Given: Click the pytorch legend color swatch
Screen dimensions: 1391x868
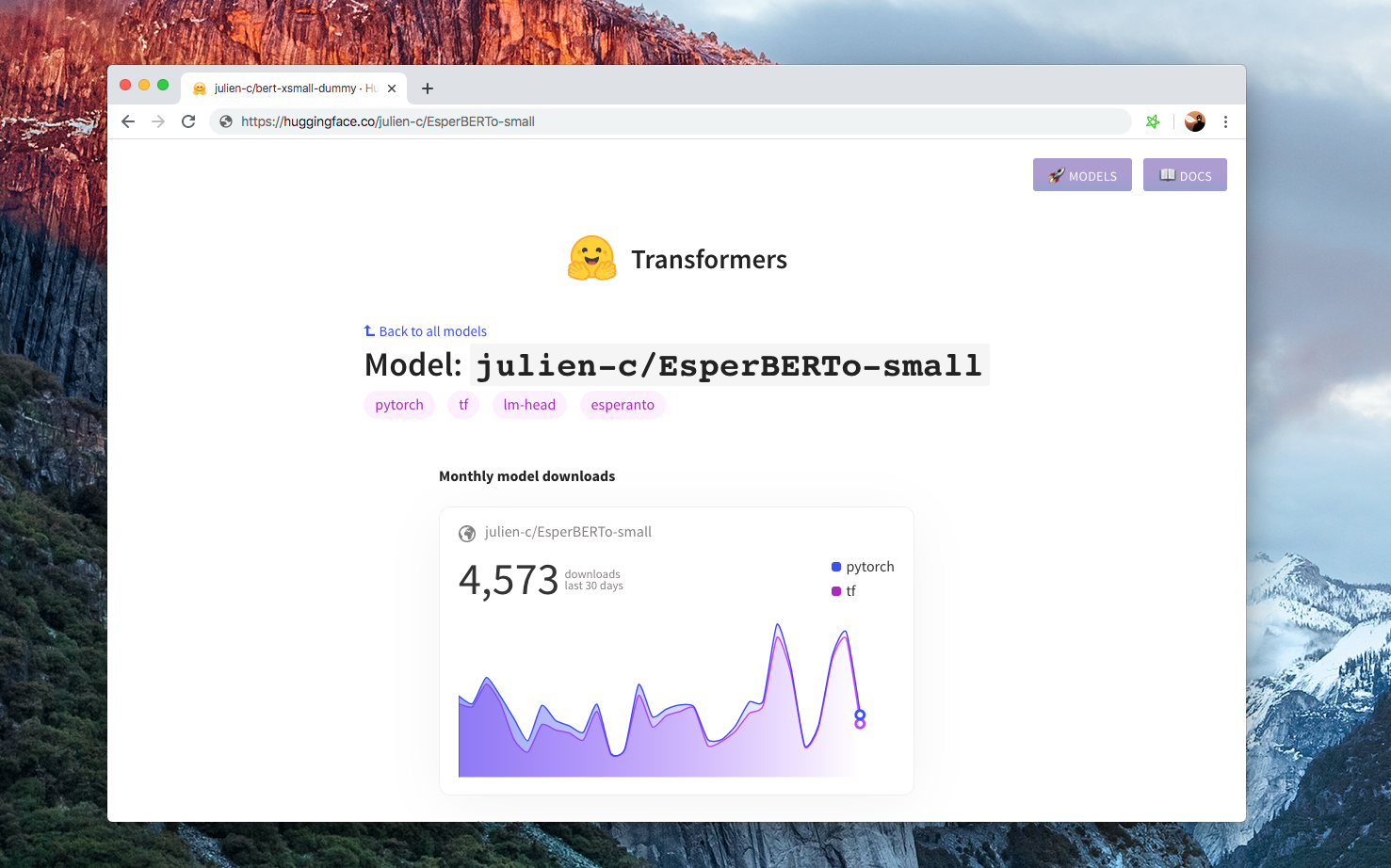Looking at the screenshot, I should pos(836,567).
